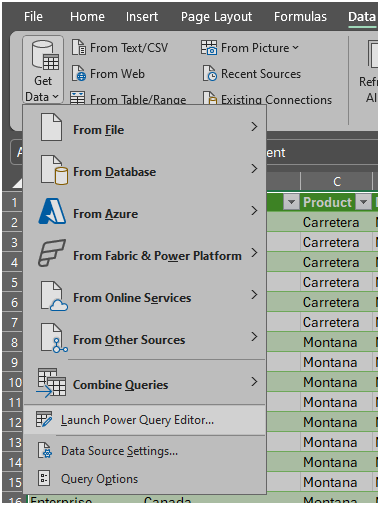Screen dimensions: 380x505
Task: Click the Recent Sources clock icon
Action: [210, 73]
